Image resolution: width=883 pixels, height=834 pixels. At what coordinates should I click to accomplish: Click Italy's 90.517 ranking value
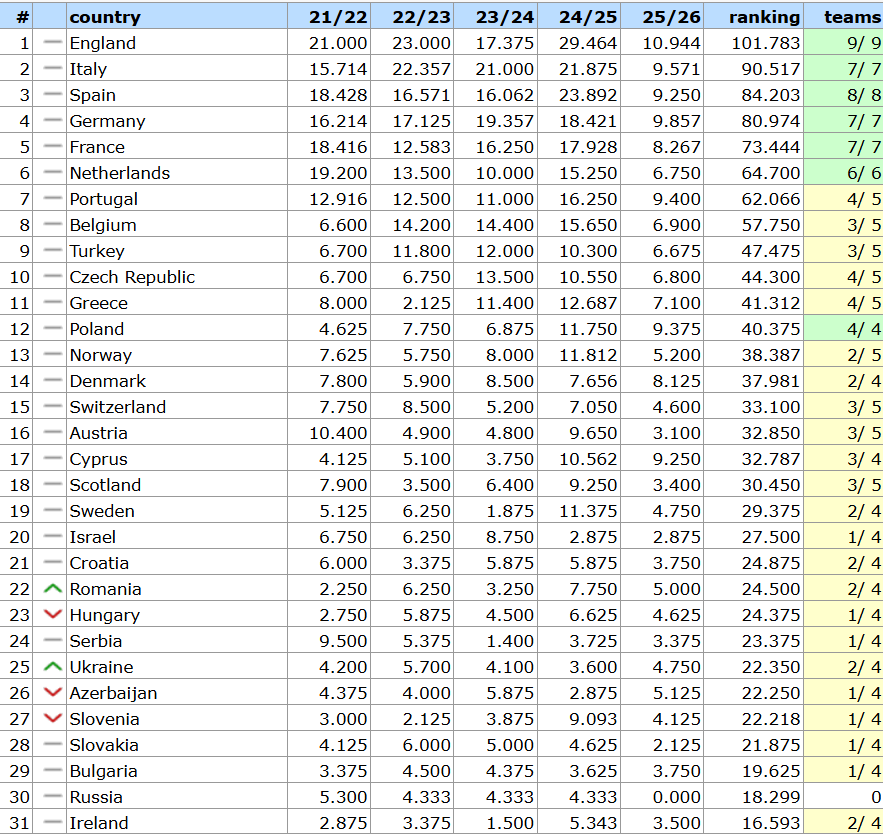(769, 69)
